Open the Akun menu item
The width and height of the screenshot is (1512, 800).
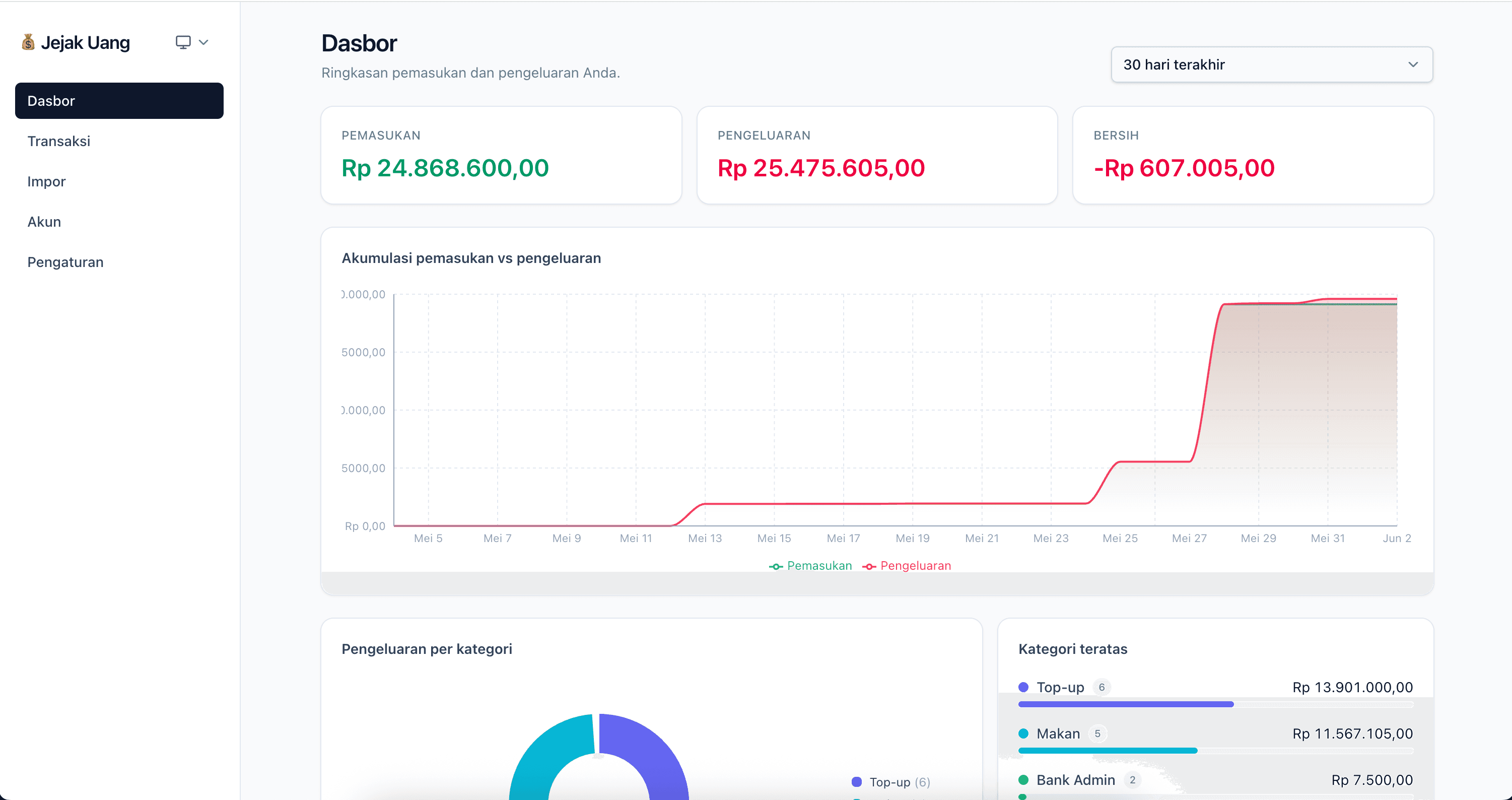pos(119,222)
